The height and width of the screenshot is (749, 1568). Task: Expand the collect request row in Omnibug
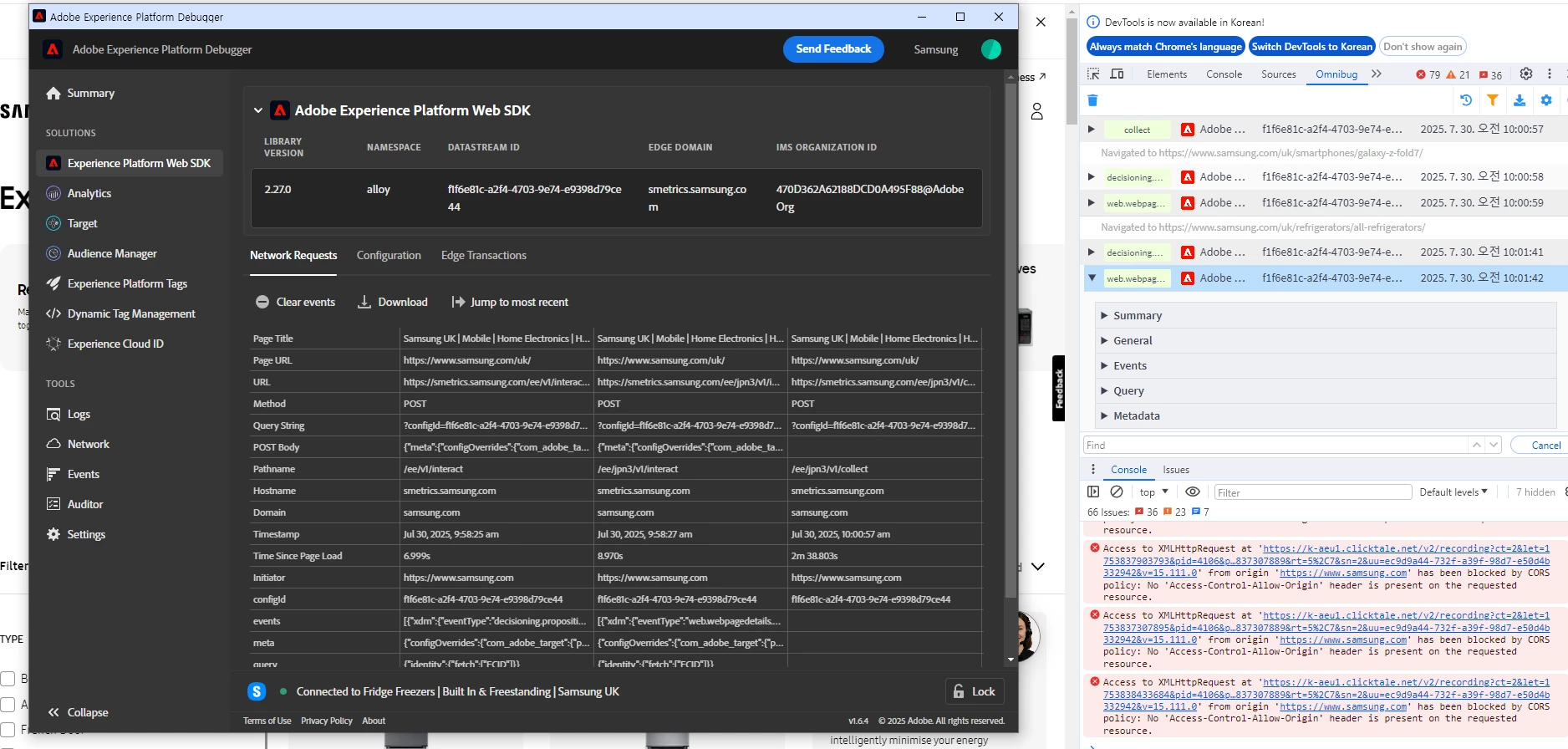click(1091, 130)
